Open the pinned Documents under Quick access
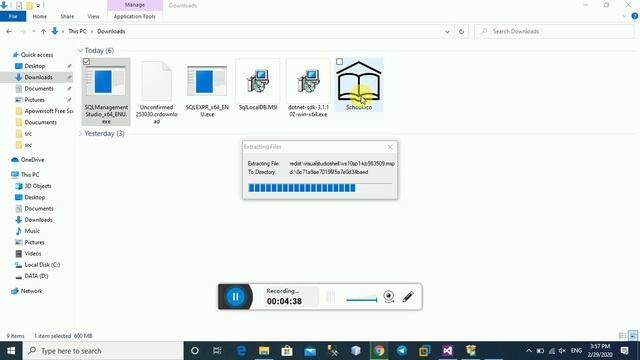This screenshot has width=640, height=360. tap(39, 89)
